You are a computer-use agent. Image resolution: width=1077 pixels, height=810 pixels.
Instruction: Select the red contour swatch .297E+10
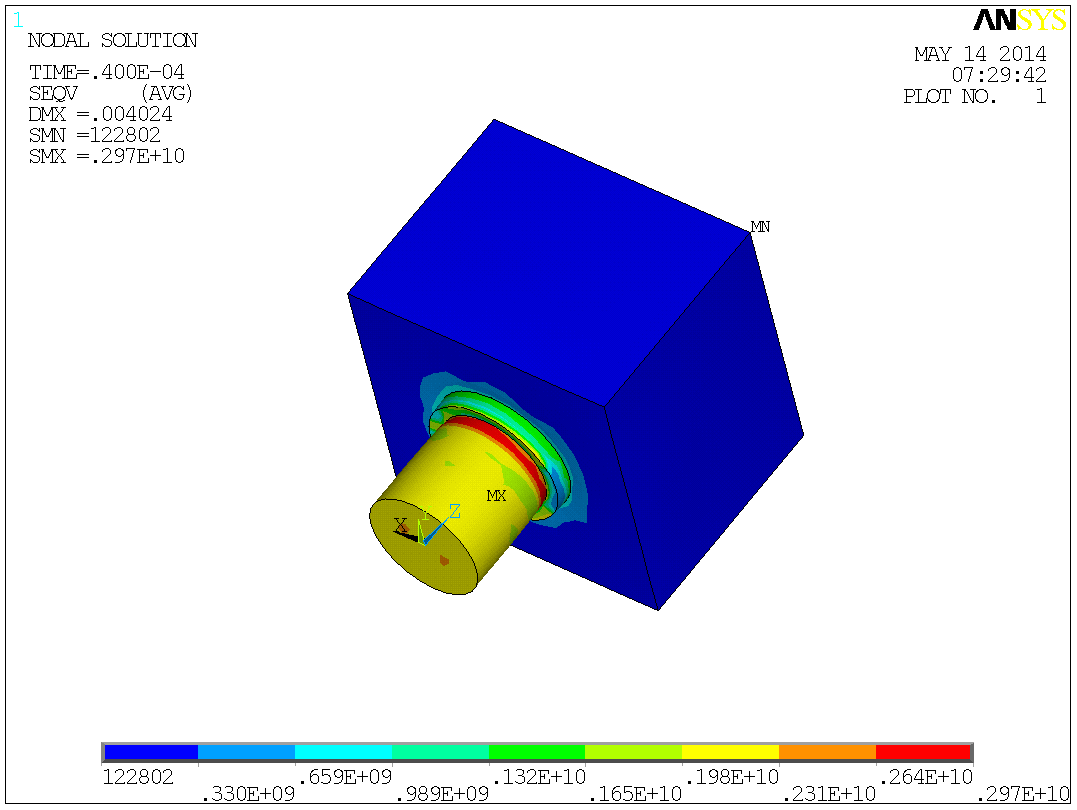(923, 750)
